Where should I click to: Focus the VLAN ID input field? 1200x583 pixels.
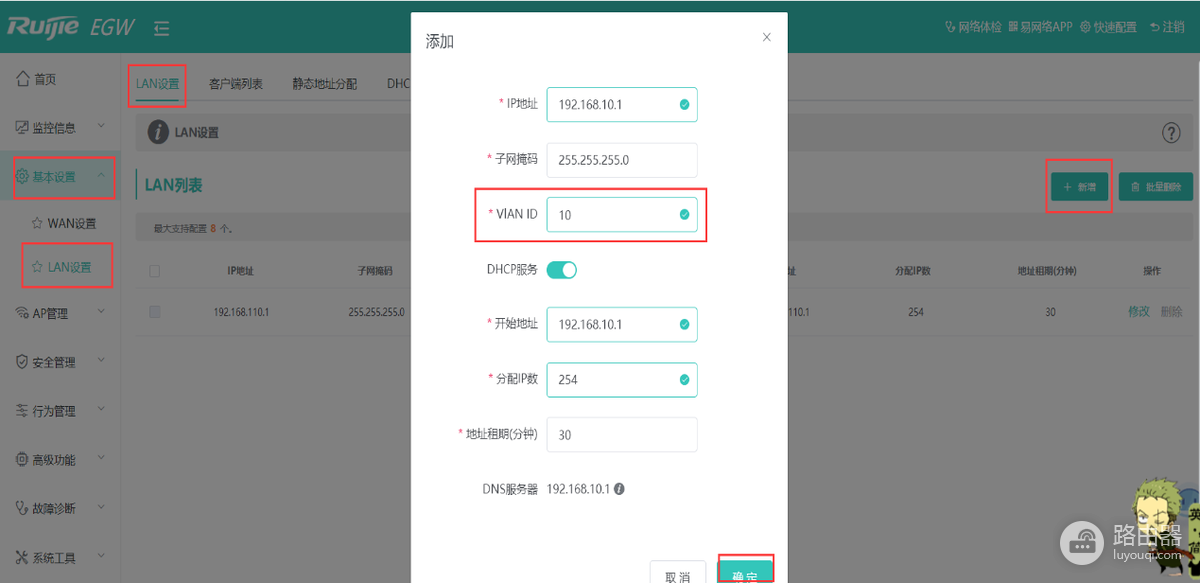point(622,214)
